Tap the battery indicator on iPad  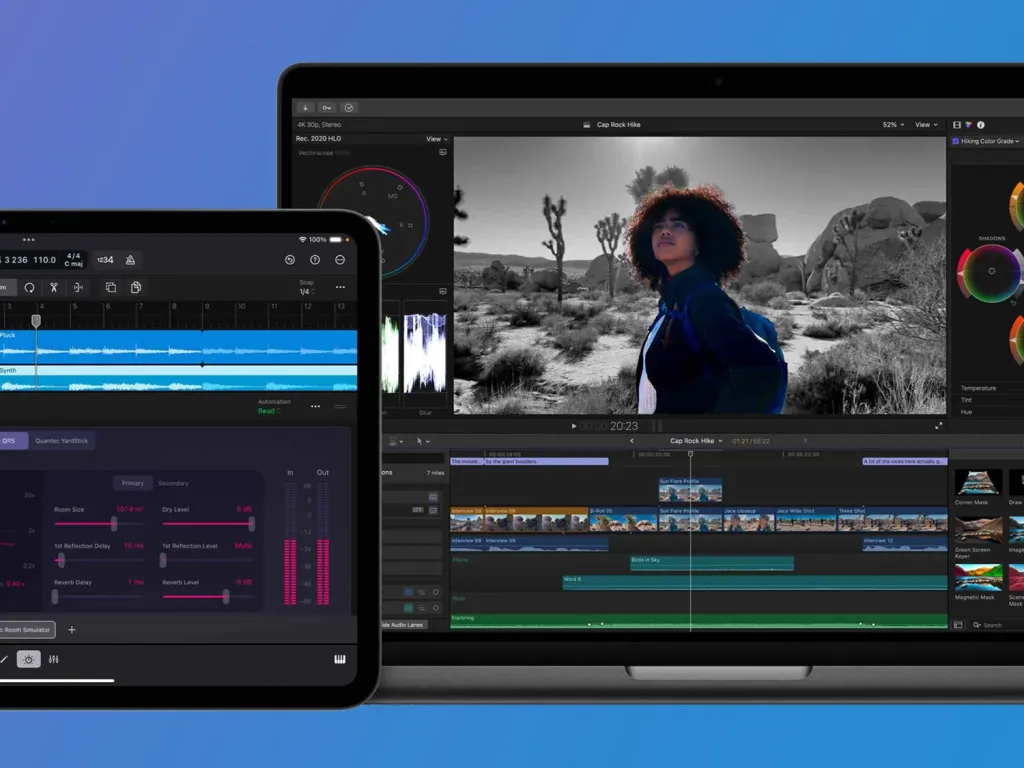click(x=336, y=240)
